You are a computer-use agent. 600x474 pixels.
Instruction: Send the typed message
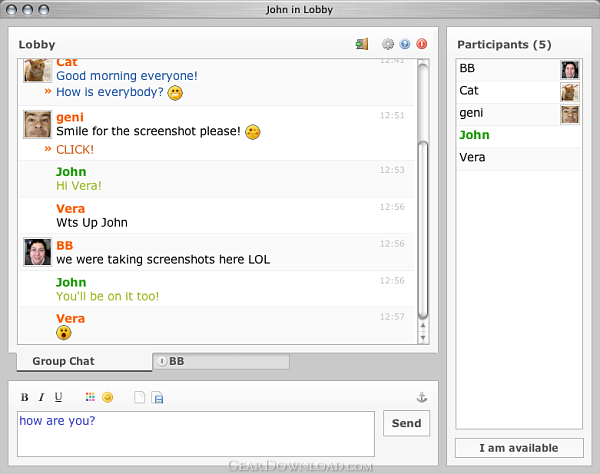406,423
